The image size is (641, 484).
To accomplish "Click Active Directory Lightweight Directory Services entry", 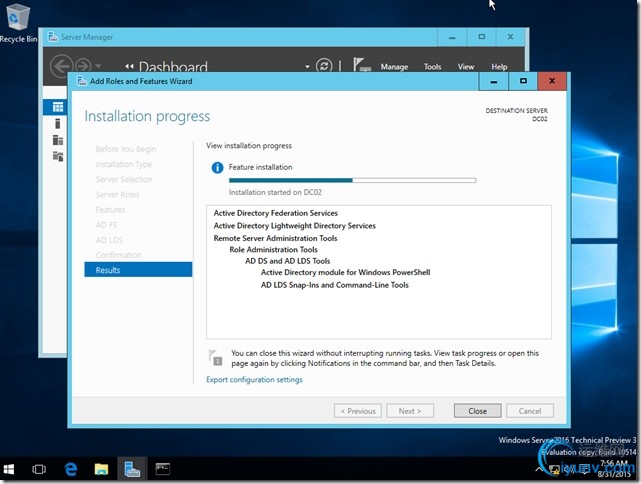I will 294,226.
